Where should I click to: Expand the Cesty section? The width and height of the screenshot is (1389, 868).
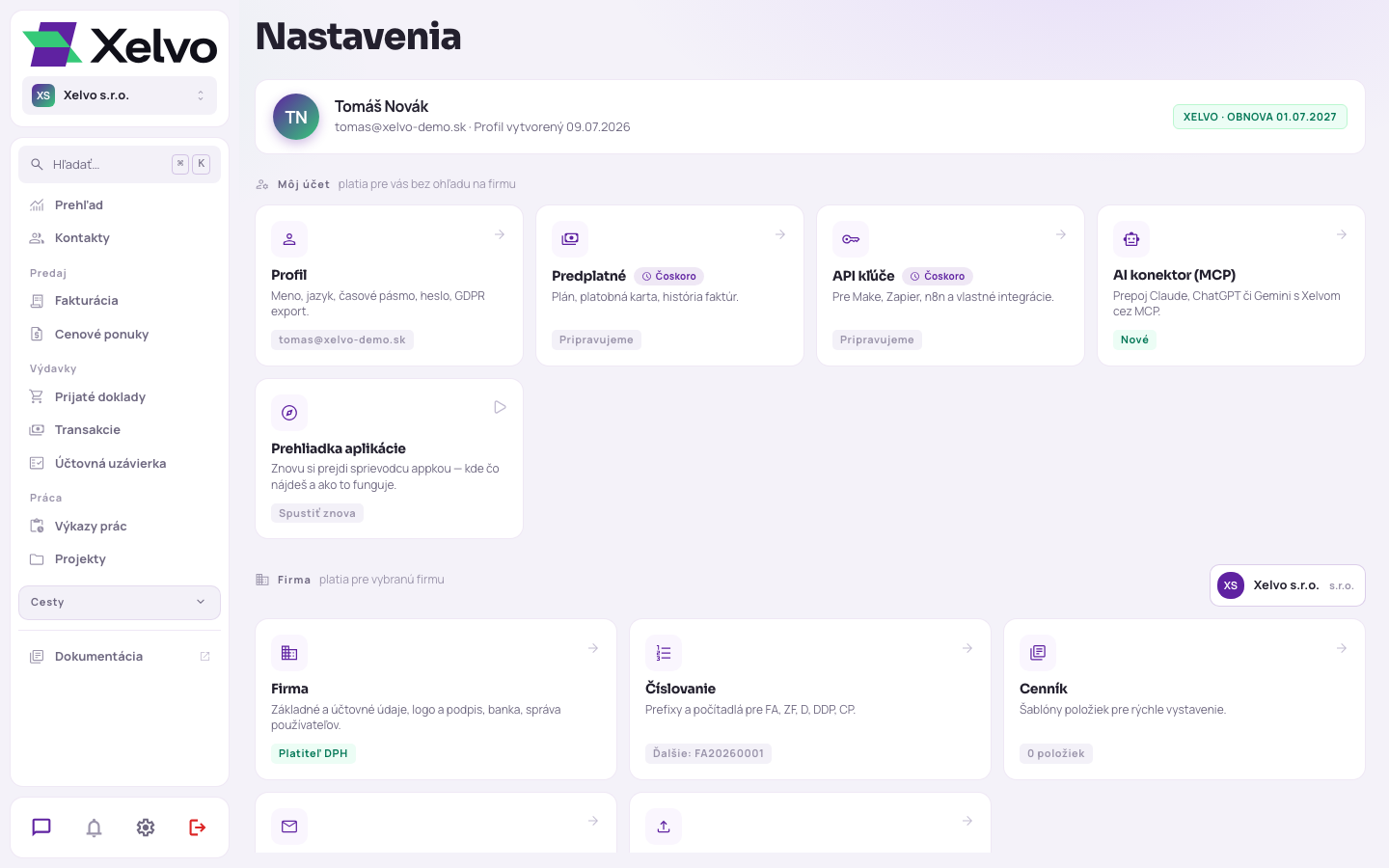pyautogui.click(x=120, y=603)
